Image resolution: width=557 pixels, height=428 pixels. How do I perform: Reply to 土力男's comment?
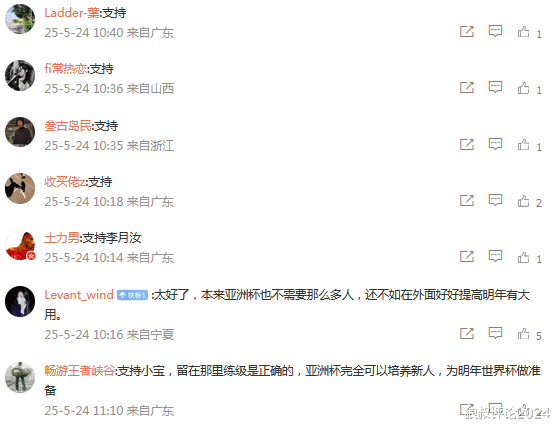495,256
